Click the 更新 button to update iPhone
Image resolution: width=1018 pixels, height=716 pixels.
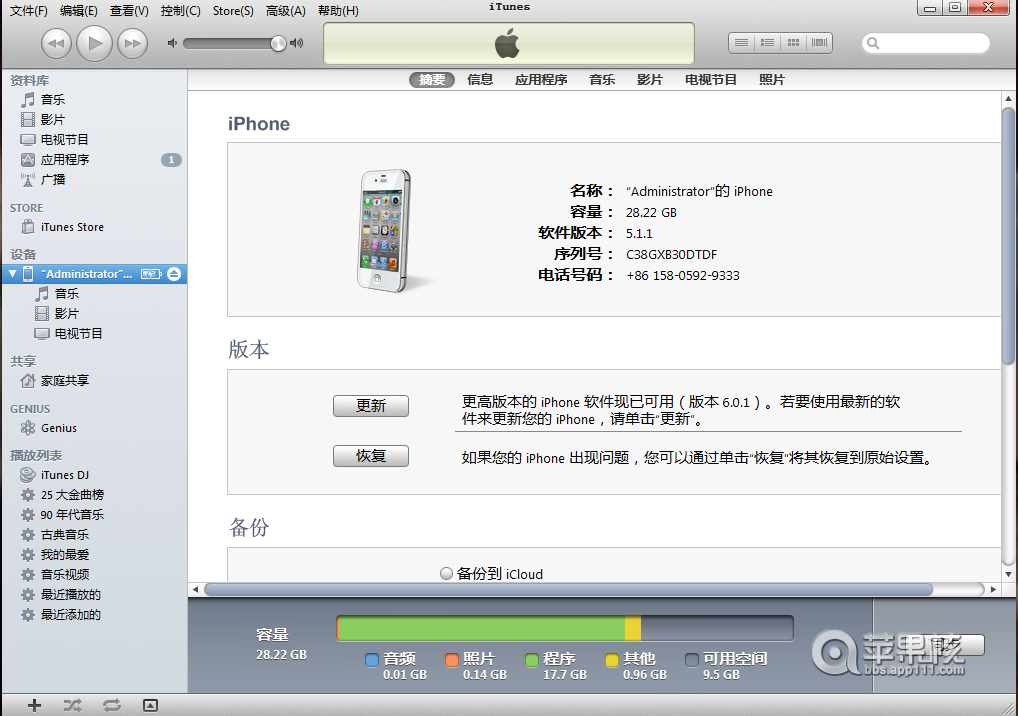370,406
